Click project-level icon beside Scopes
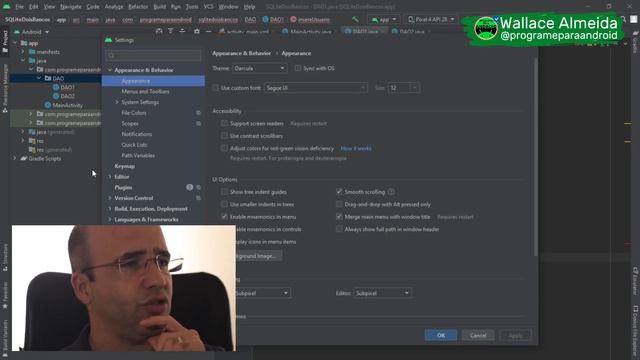 point(198,124)
